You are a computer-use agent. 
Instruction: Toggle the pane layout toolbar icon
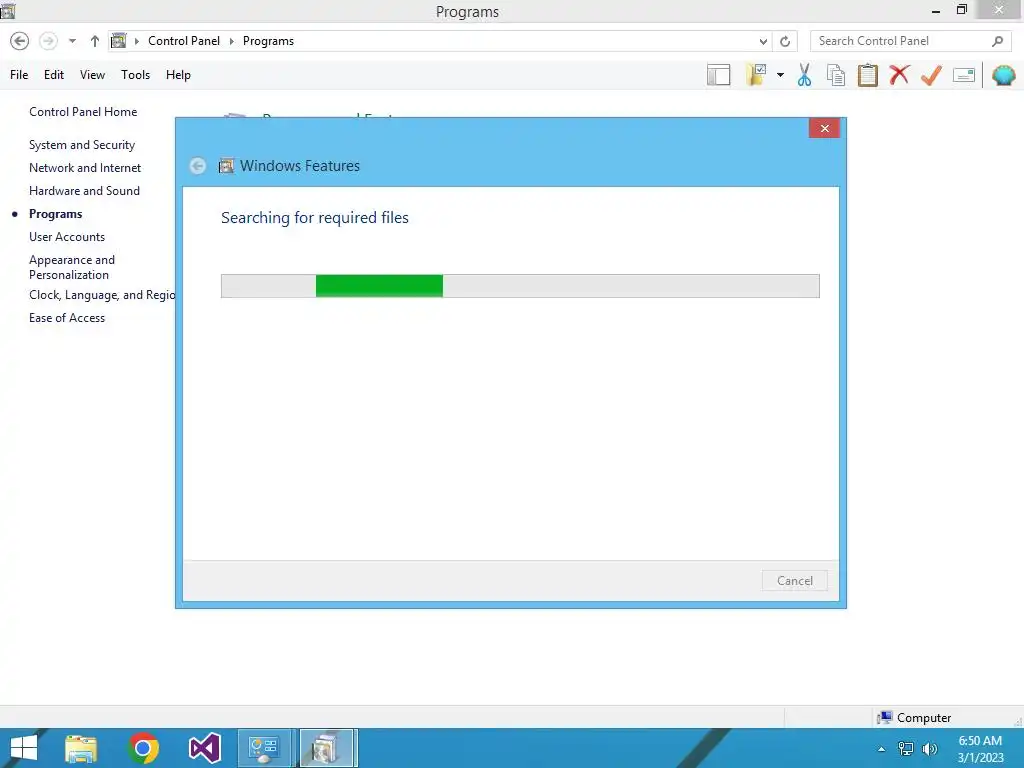718,75
